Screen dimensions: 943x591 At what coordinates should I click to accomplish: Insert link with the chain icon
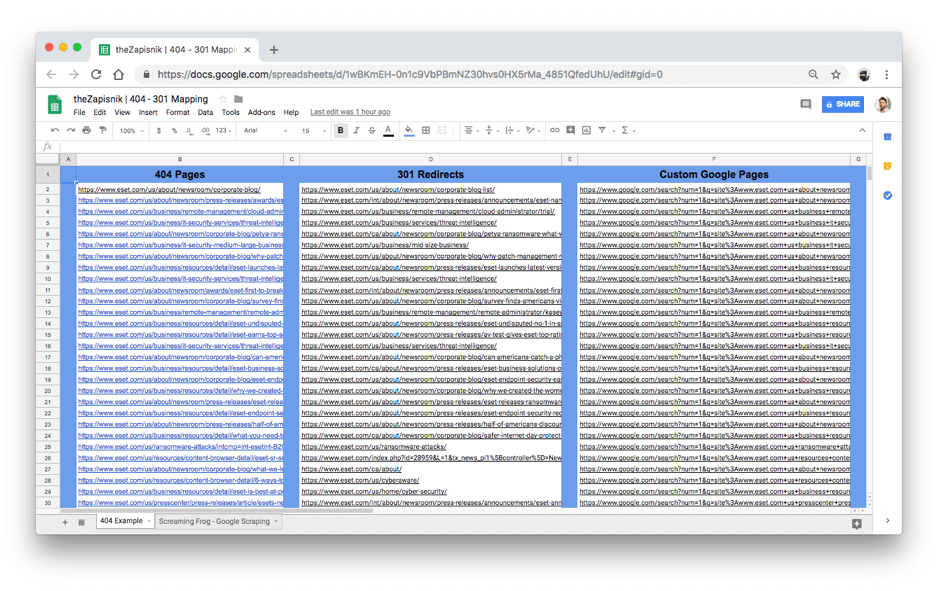(x=554, y=130)
